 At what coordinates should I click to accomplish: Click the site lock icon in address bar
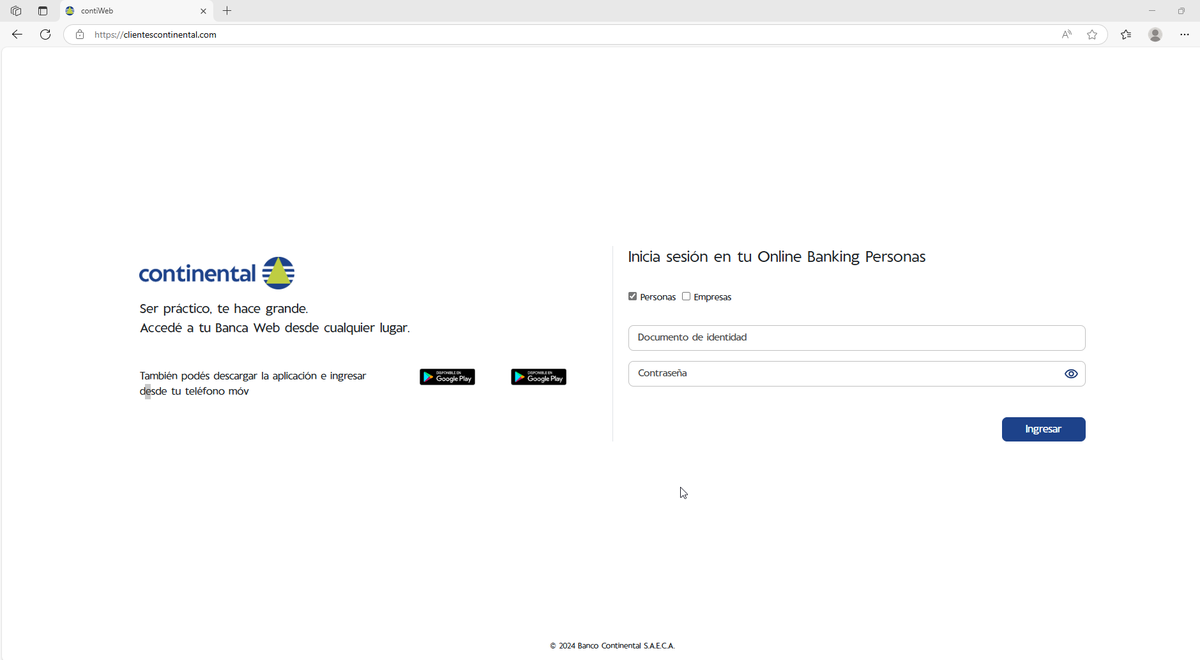click(x=80, y=34)
